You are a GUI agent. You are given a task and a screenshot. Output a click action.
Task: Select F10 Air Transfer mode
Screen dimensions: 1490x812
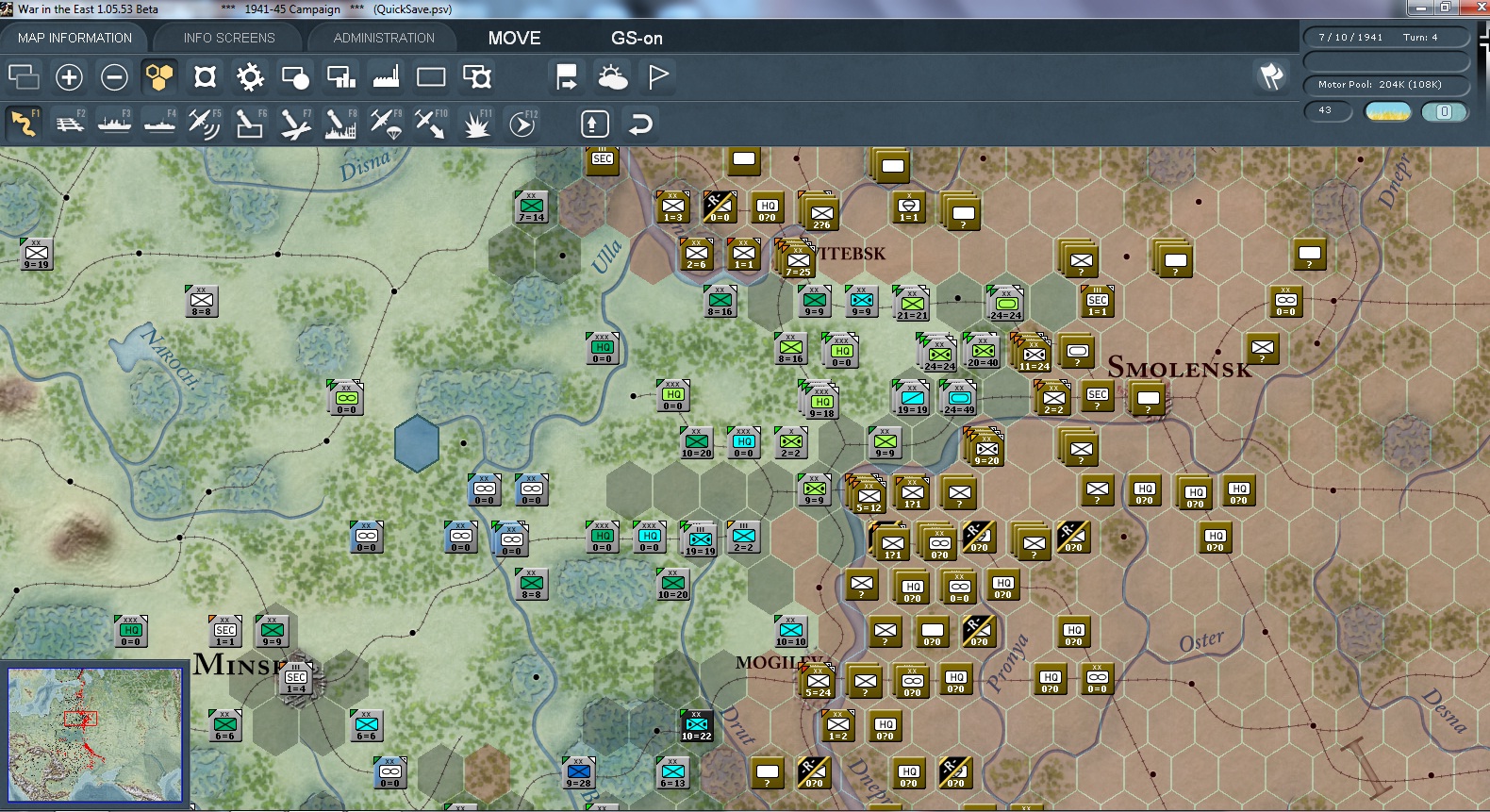(x=431, y=124)
